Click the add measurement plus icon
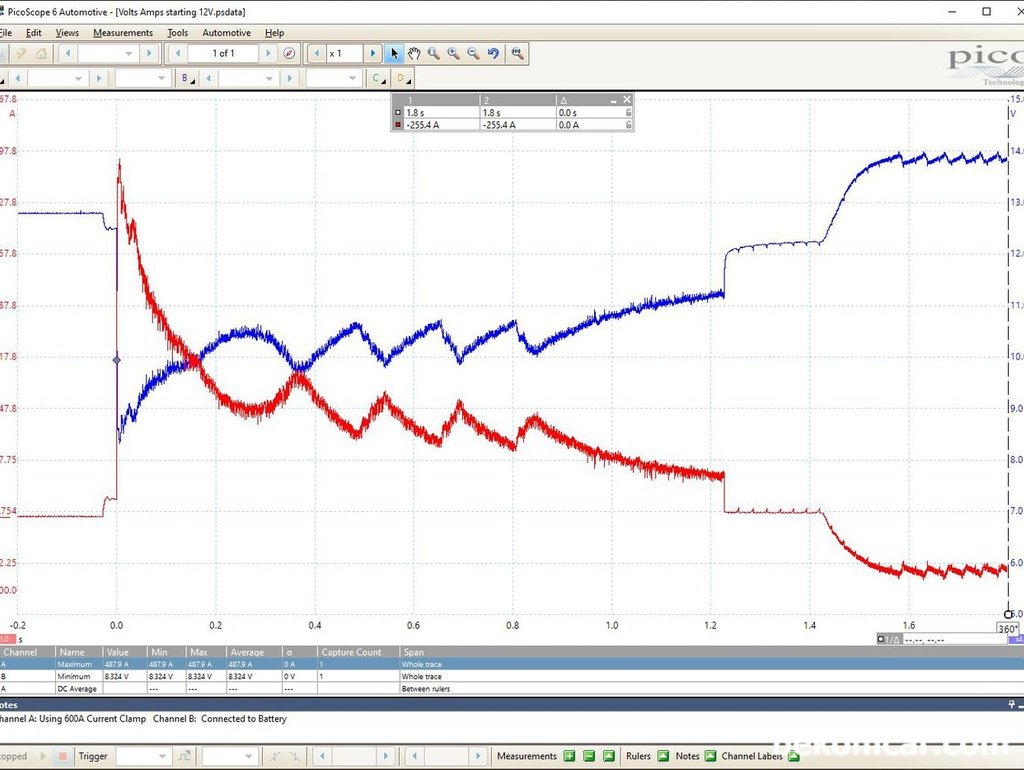 pos(569,756)
